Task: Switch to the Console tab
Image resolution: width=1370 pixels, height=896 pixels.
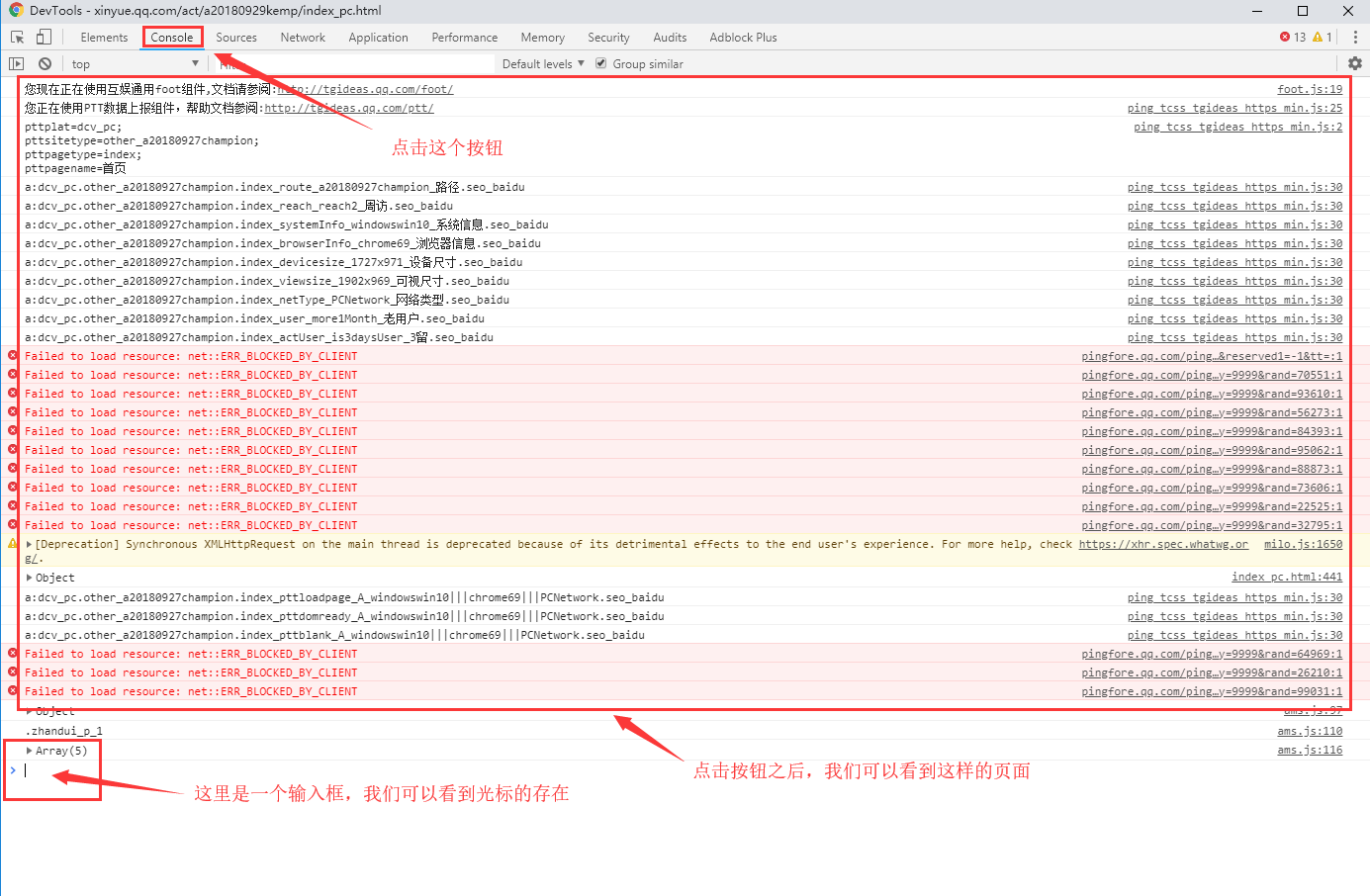Action: (172, 38)
